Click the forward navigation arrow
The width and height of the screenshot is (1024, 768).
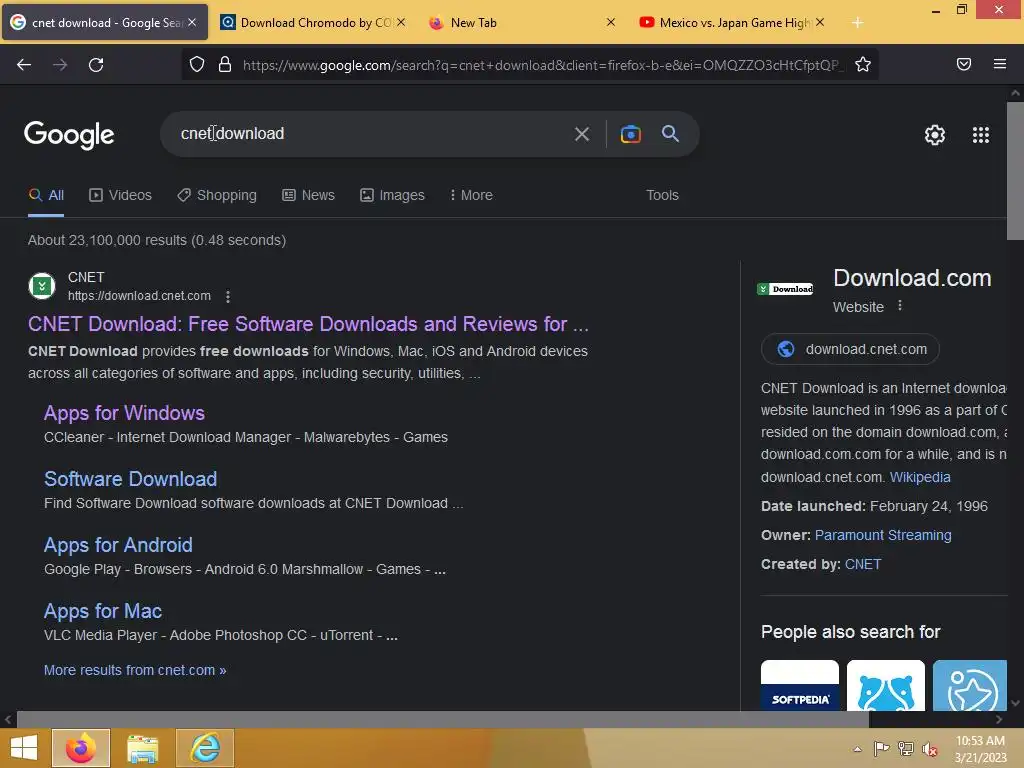[x=60, y=65]
